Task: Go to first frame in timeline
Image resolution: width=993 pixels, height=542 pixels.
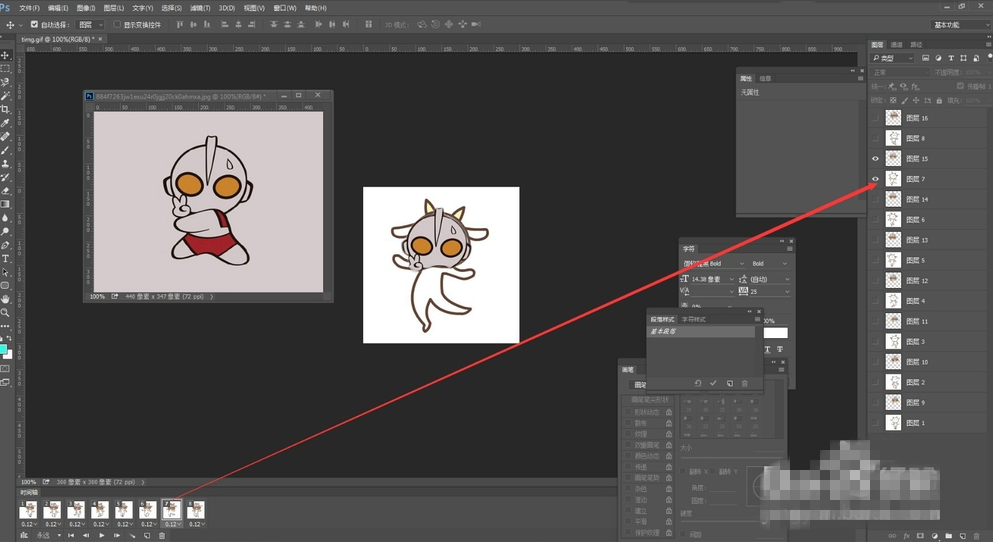Action: pyautogui.click(x=70, y=536)
